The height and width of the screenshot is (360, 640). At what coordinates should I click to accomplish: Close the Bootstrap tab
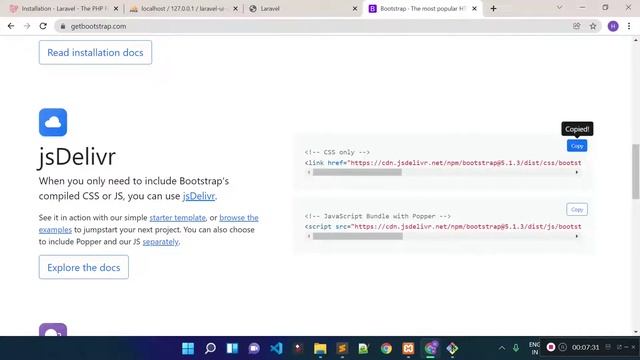tap(474, 9)
